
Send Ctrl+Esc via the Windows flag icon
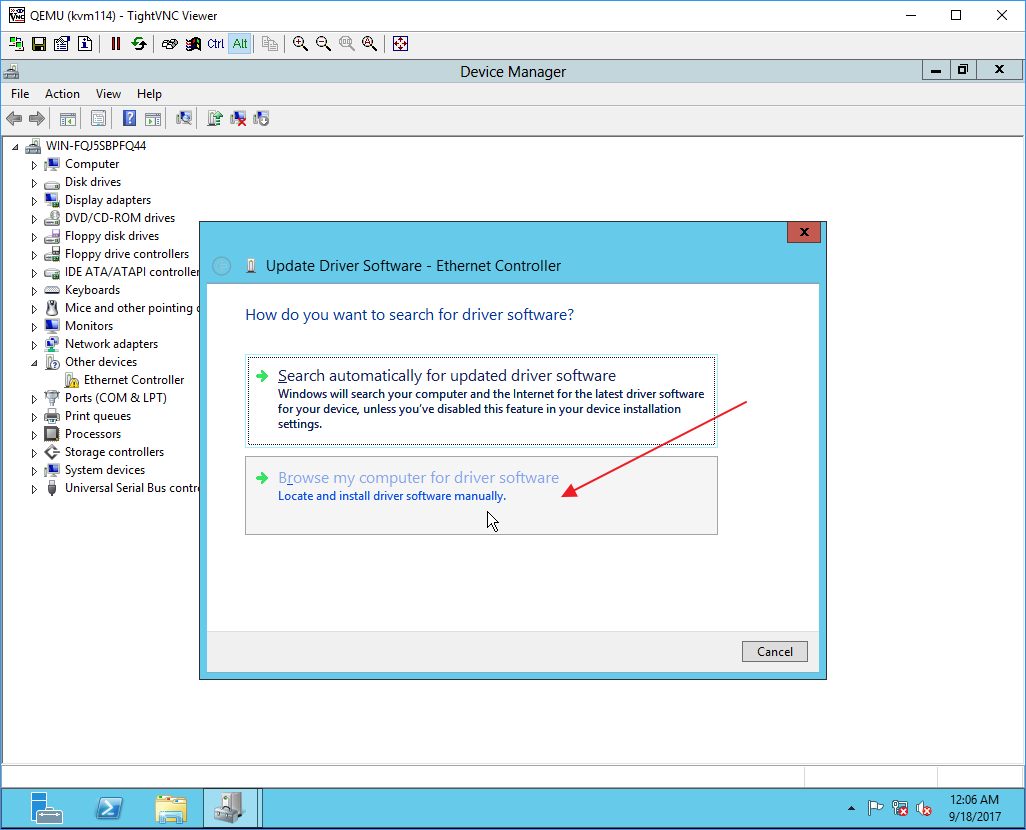pyautogui.click(x=192, y=44)
